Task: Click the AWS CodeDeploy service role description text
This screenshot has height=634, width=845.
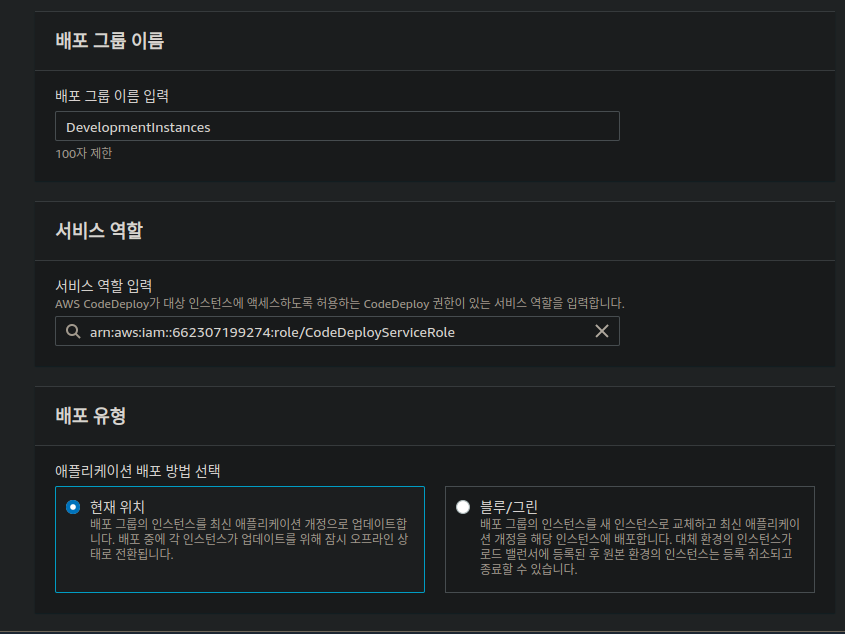Action: click(x=340, y=304)
